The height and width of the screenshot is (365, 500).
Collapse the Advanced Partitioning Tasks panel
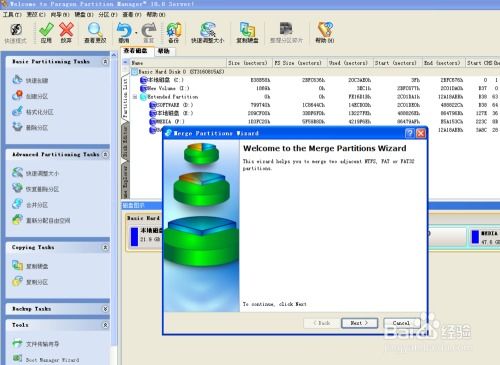pos(105,155)
